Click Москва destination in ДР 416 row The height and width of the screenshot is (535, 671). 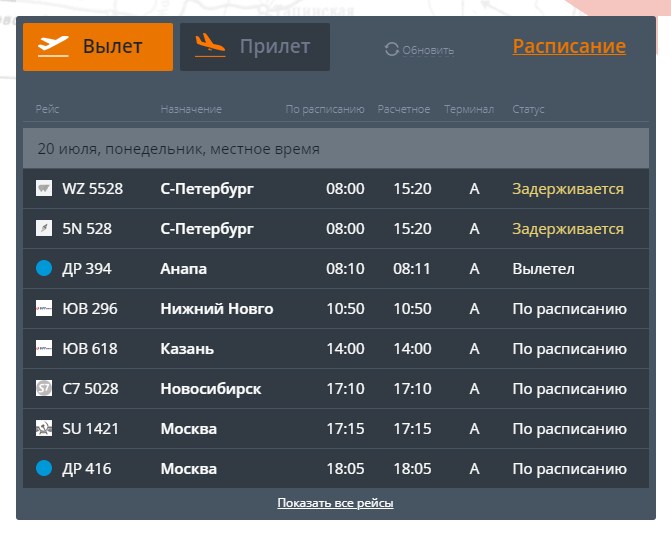[x=189, y=469]
